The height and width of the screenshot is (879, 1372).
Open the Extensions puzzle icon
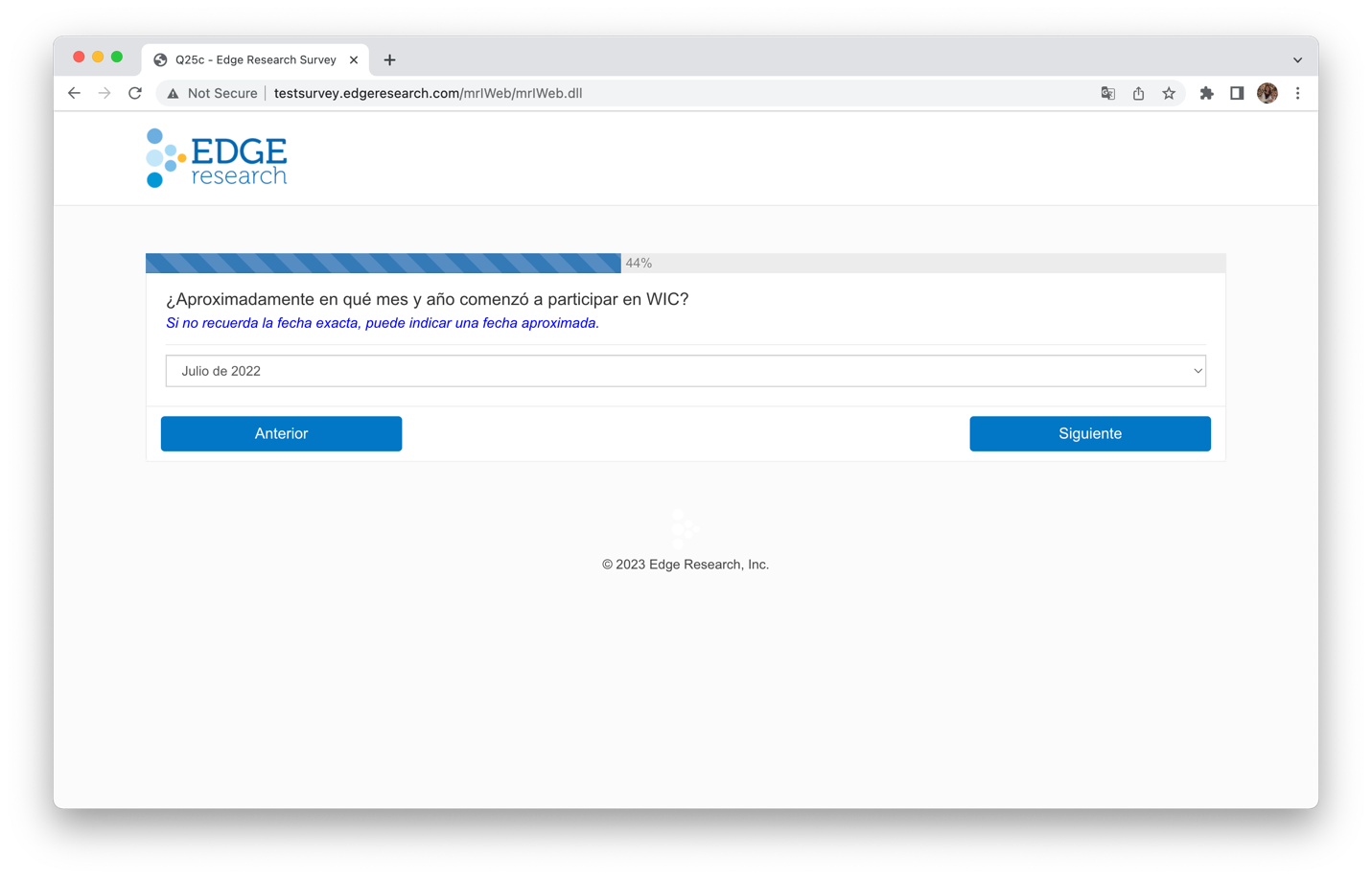coord(1206,93)
